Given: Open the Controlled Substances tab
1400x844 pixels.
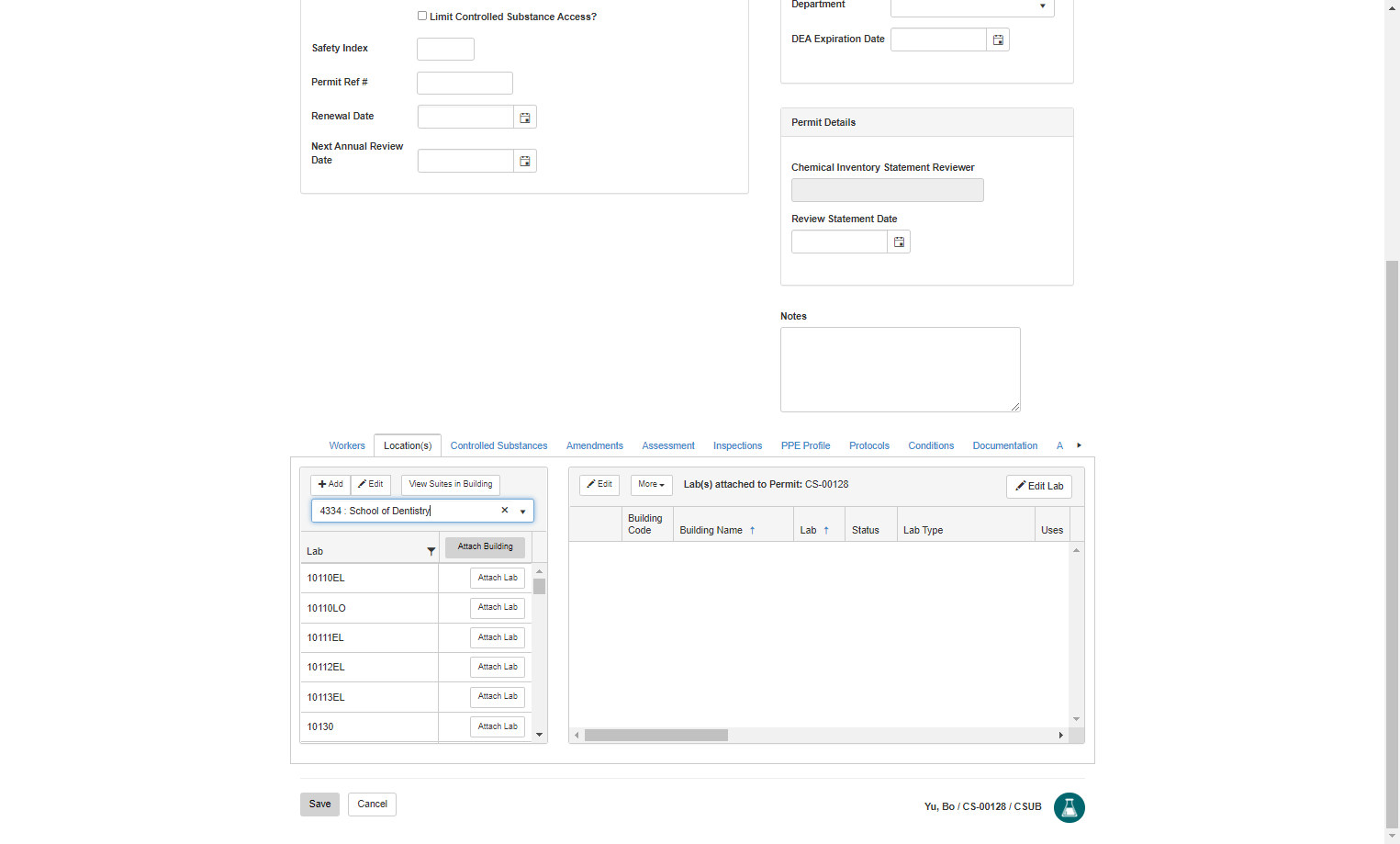Looking at the screenshot, I should pos(498,445).
